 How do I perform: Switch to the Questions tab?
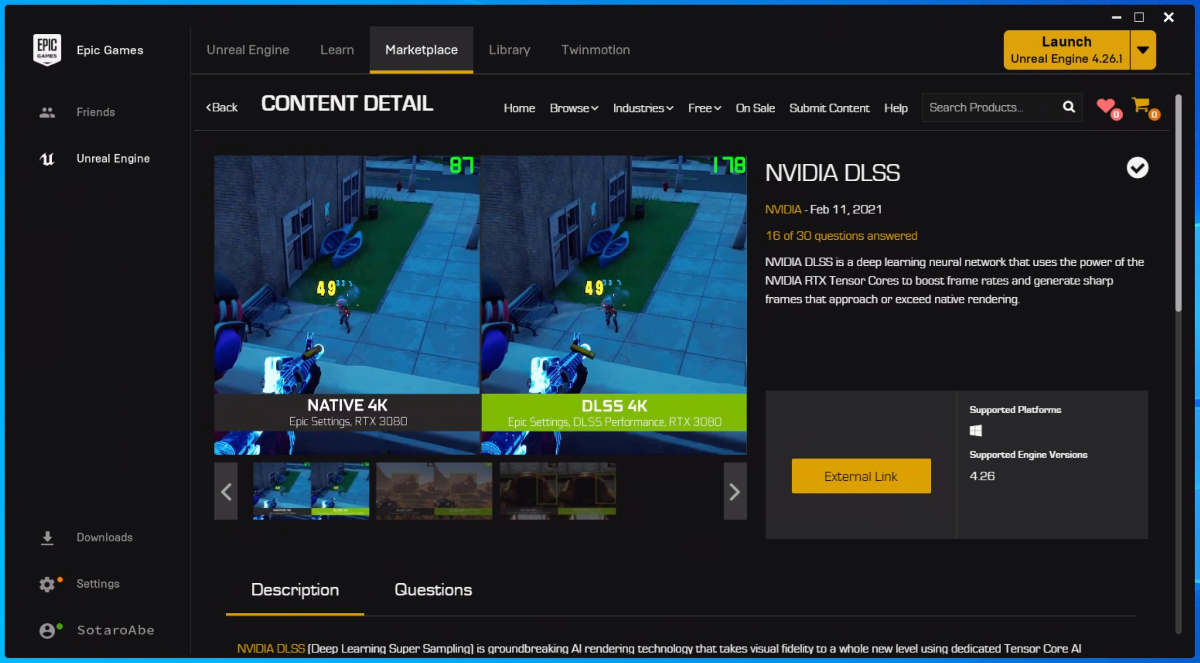coord(433,590)
